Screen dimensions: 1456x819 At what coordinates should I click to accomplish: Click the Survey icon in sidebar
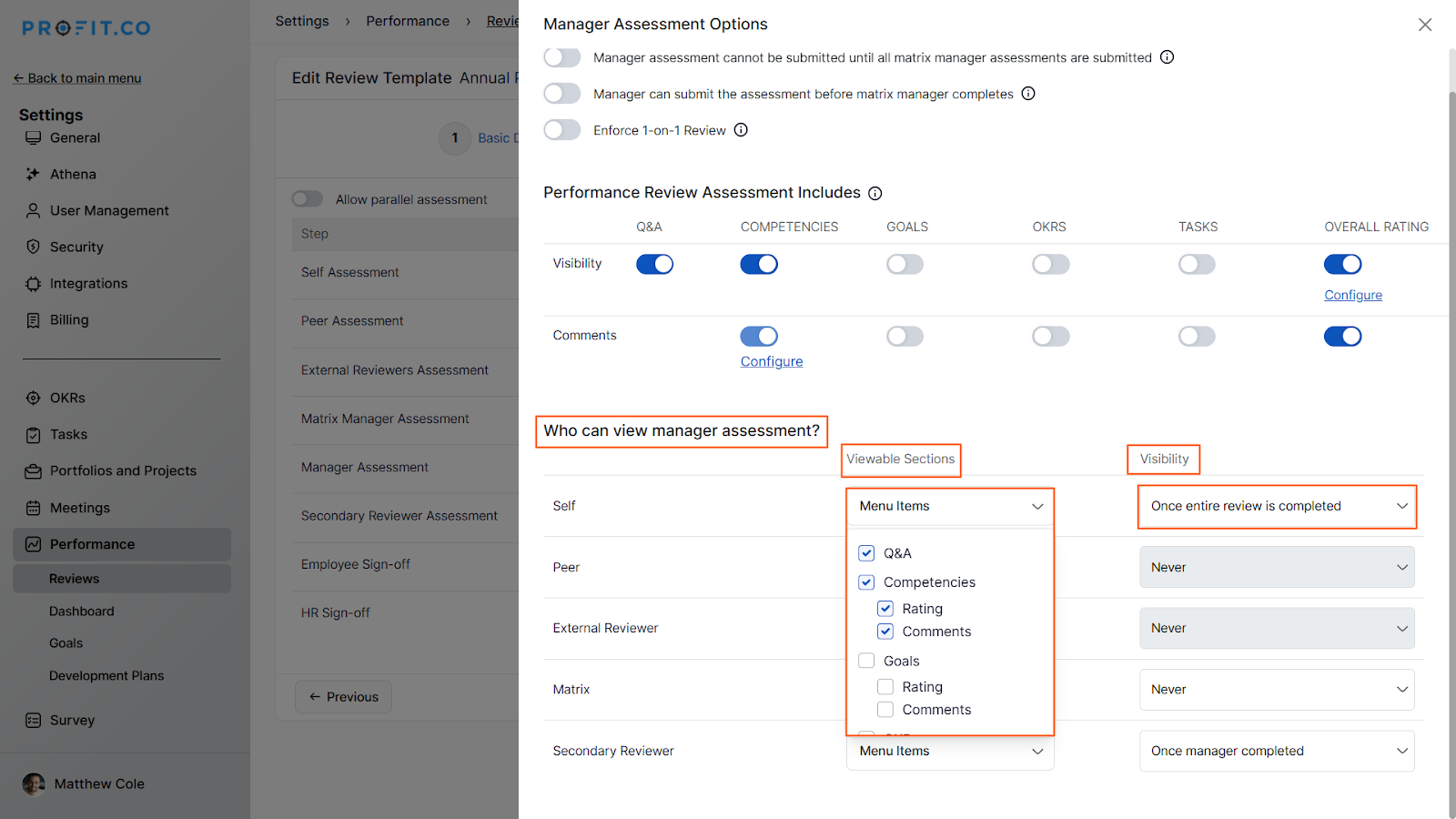pyautogui.click(x=34, y=721)
